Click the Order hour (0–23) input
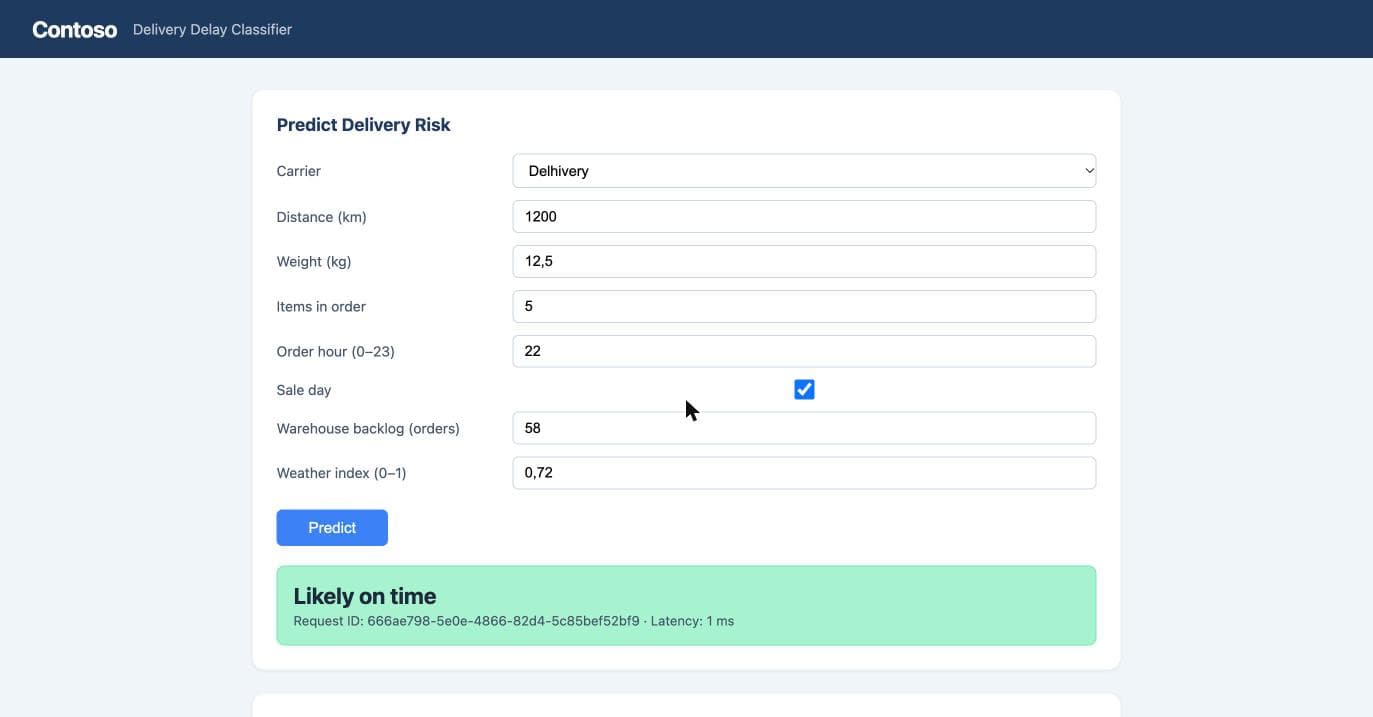Image resolution: width=1373 pixels, height=717 pixels. click(804, 351)
